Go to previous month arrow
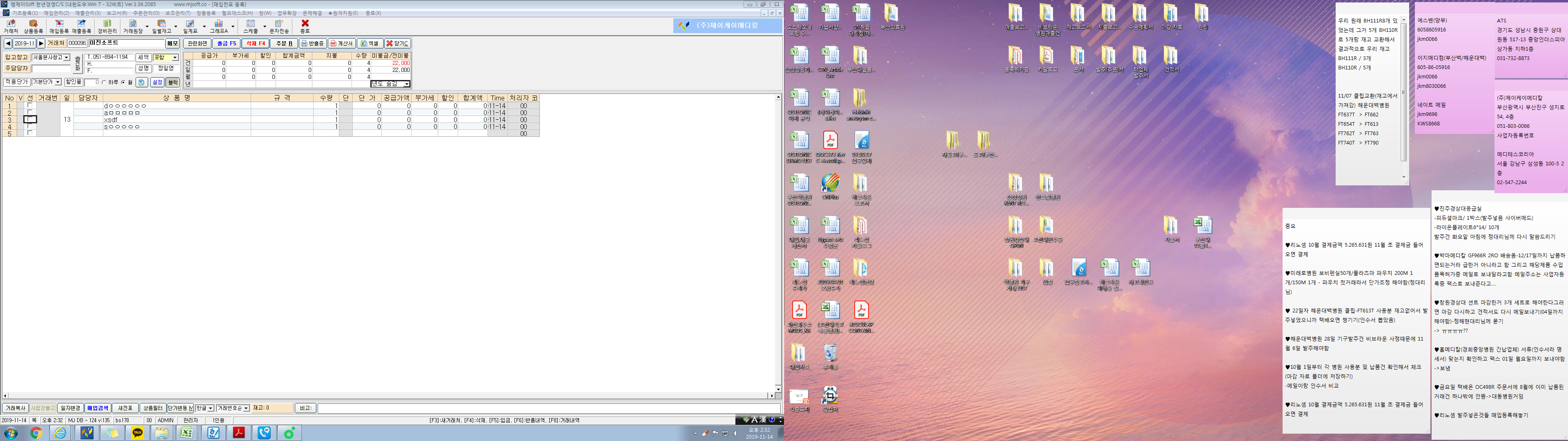Screen dimensions: 1568x441 coord(8,43)
